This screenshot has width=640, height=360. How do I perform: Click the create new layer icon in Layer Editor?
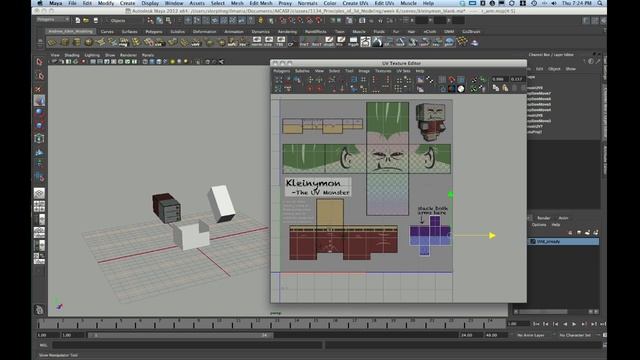587,232
